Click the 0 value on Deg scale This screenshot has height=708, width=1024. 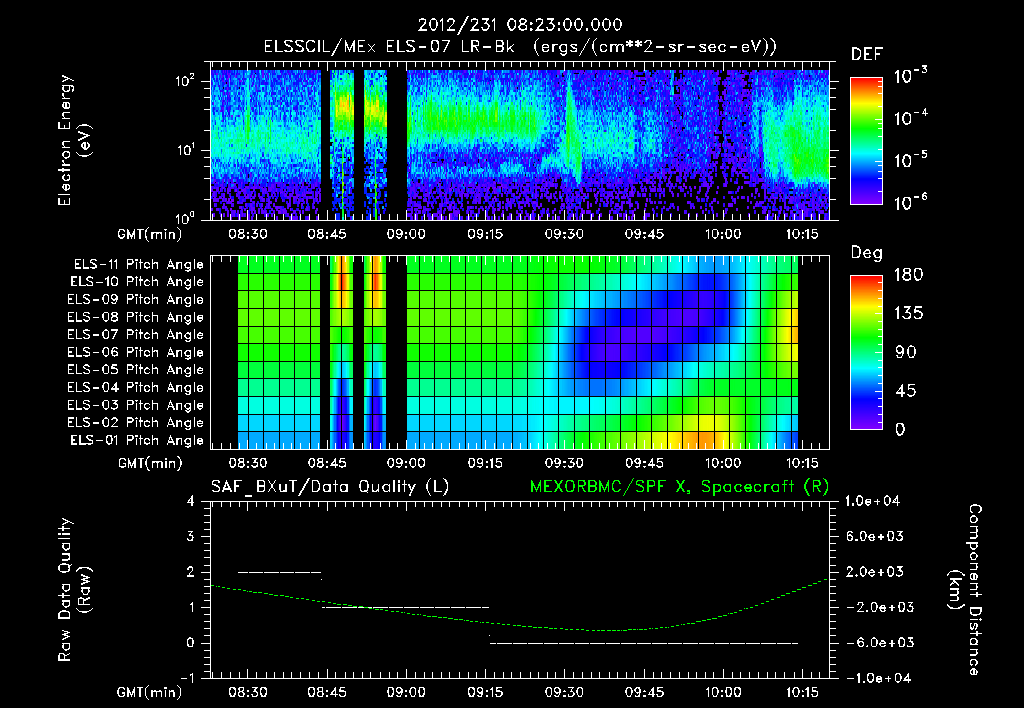[900, 429]
